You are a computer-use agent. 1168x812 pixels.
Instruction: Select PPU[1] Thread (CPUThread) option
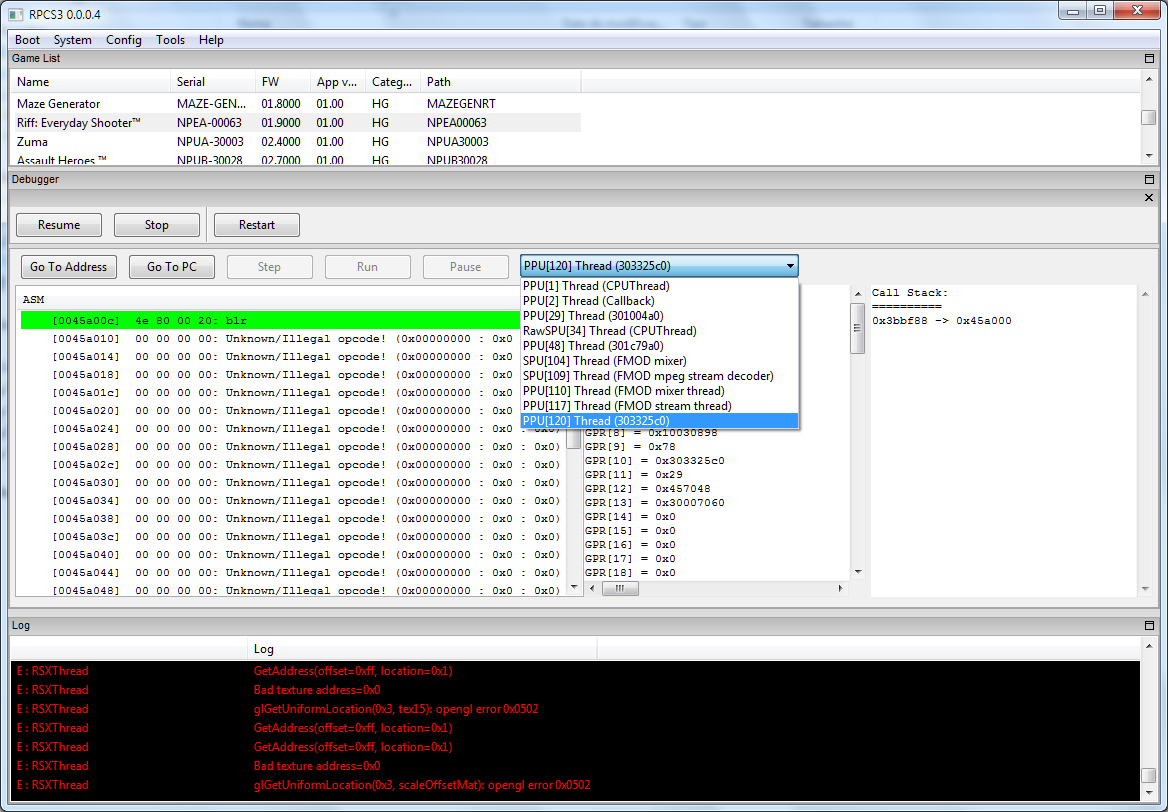[x=596, y=286]
